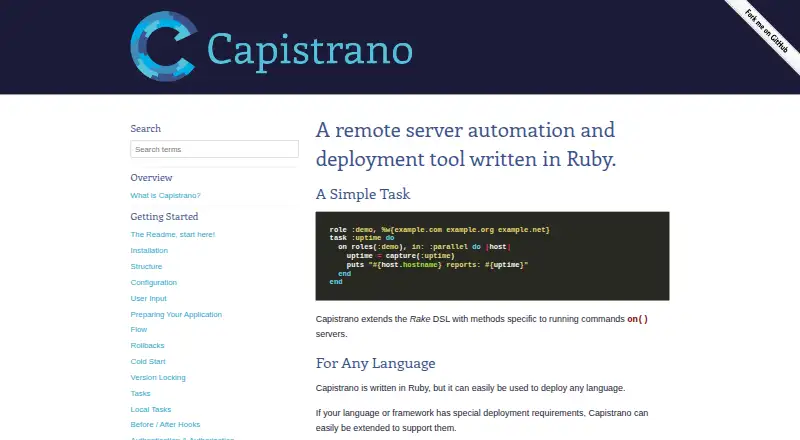Viewport: 800px width, 440px height.
Task: Click the on() inline code text
Action: click(x=637, y=319)
